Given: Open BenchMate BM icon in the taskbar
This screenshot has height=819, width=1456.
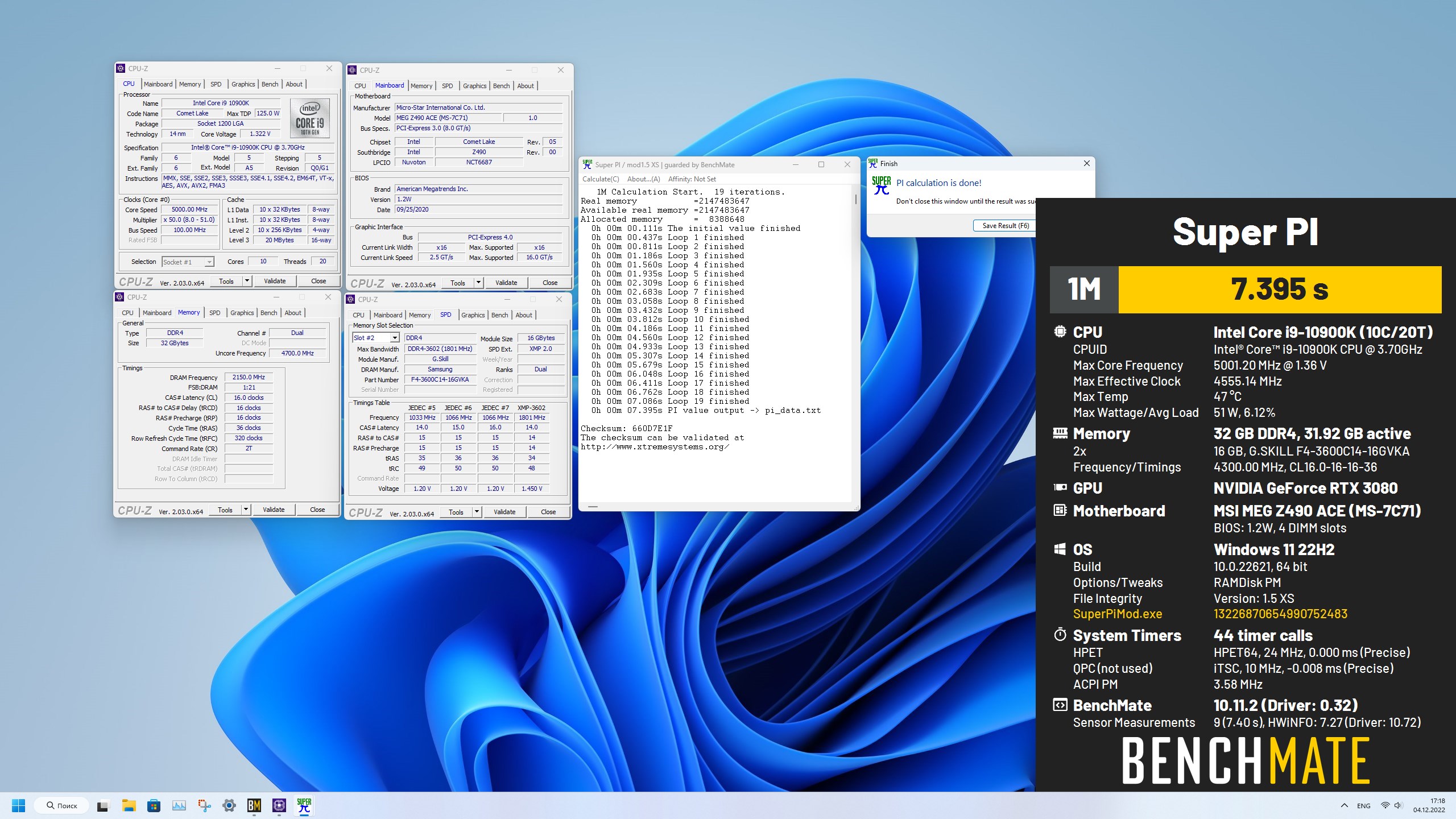Looking at the screenshot, I should (x=254, y=805).
